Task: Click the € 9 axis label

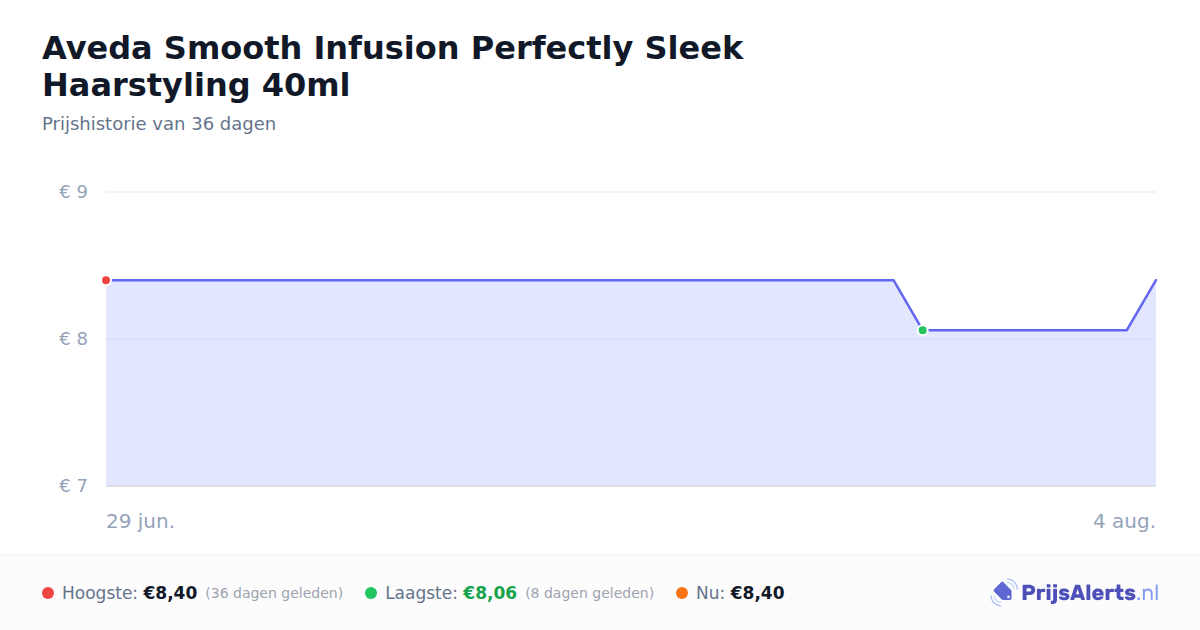Action: 73,192
